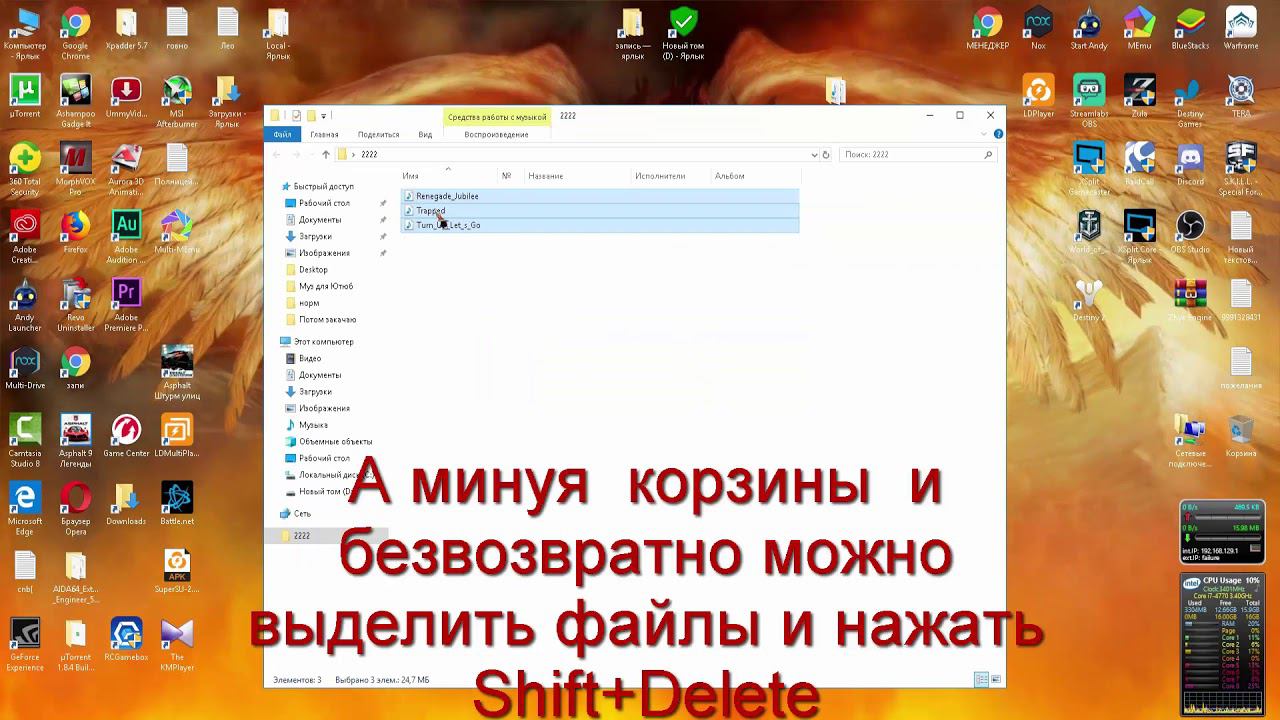Select the Firefox desktop icon
Screen dimensions: 1280x720
[x=75, y=232]
